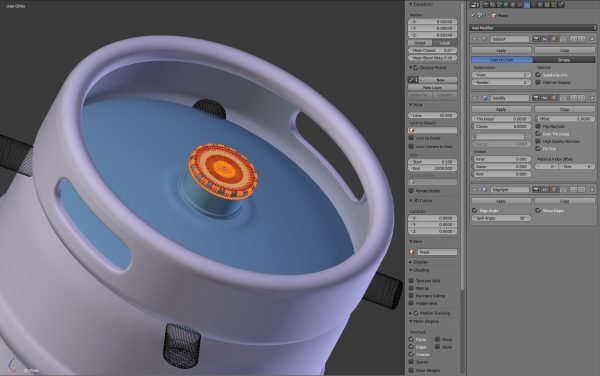Toggle Fill Rim checkbox
The height and width of the screenshot is (376, 600).
point(538,148)
